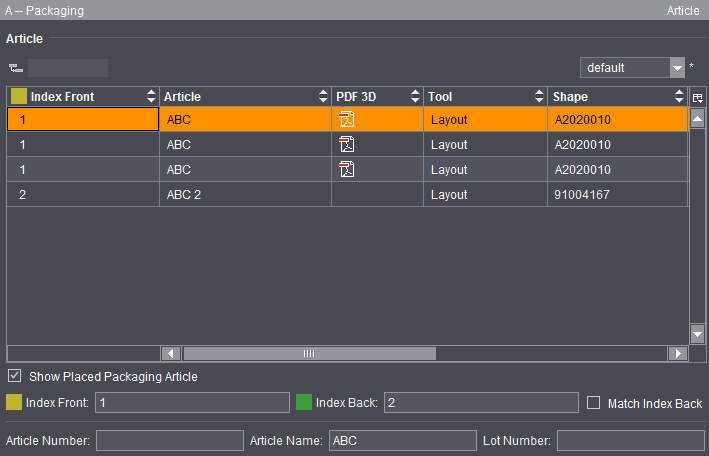Screen dimensions: 709x456
Task: Enable Match Index Back checkbox
Action: (593, 403)
